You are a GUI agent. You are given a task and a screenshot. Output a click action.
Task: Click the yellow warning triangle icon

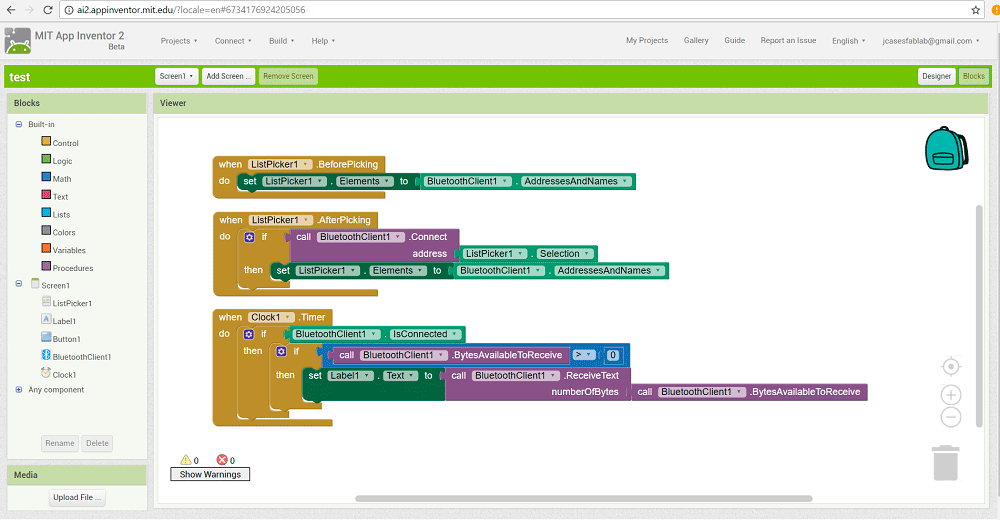tap(186, 459)
